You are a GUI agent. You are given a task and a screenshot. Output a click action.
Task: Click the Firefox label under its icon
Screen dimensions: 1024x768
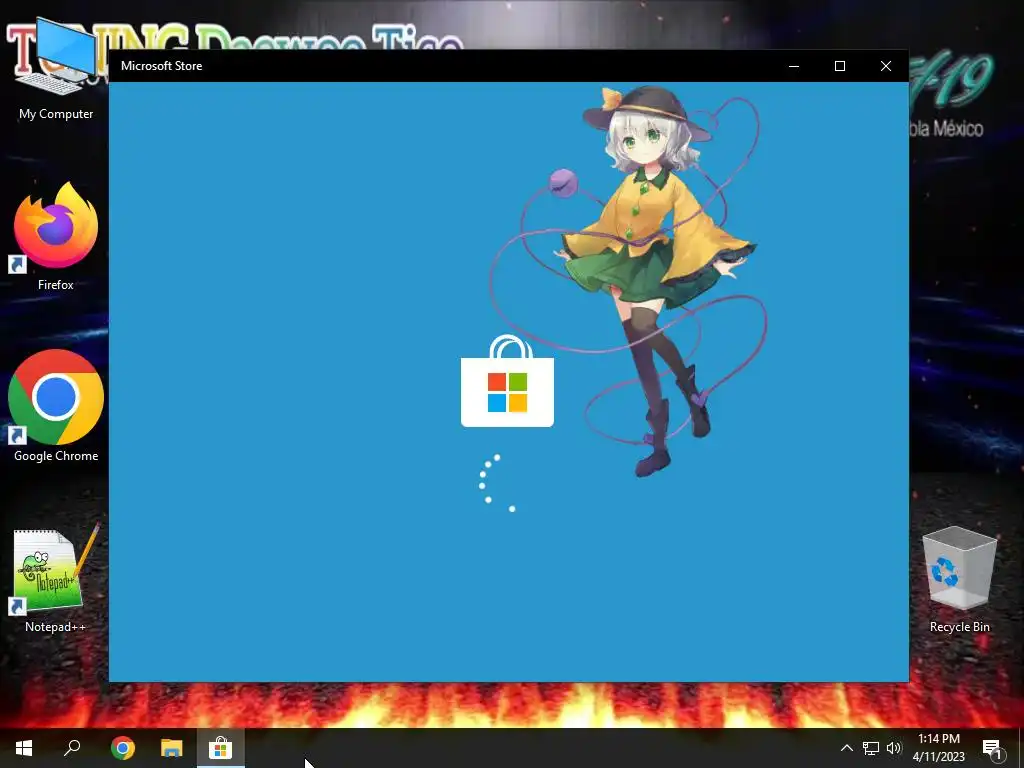56,285
